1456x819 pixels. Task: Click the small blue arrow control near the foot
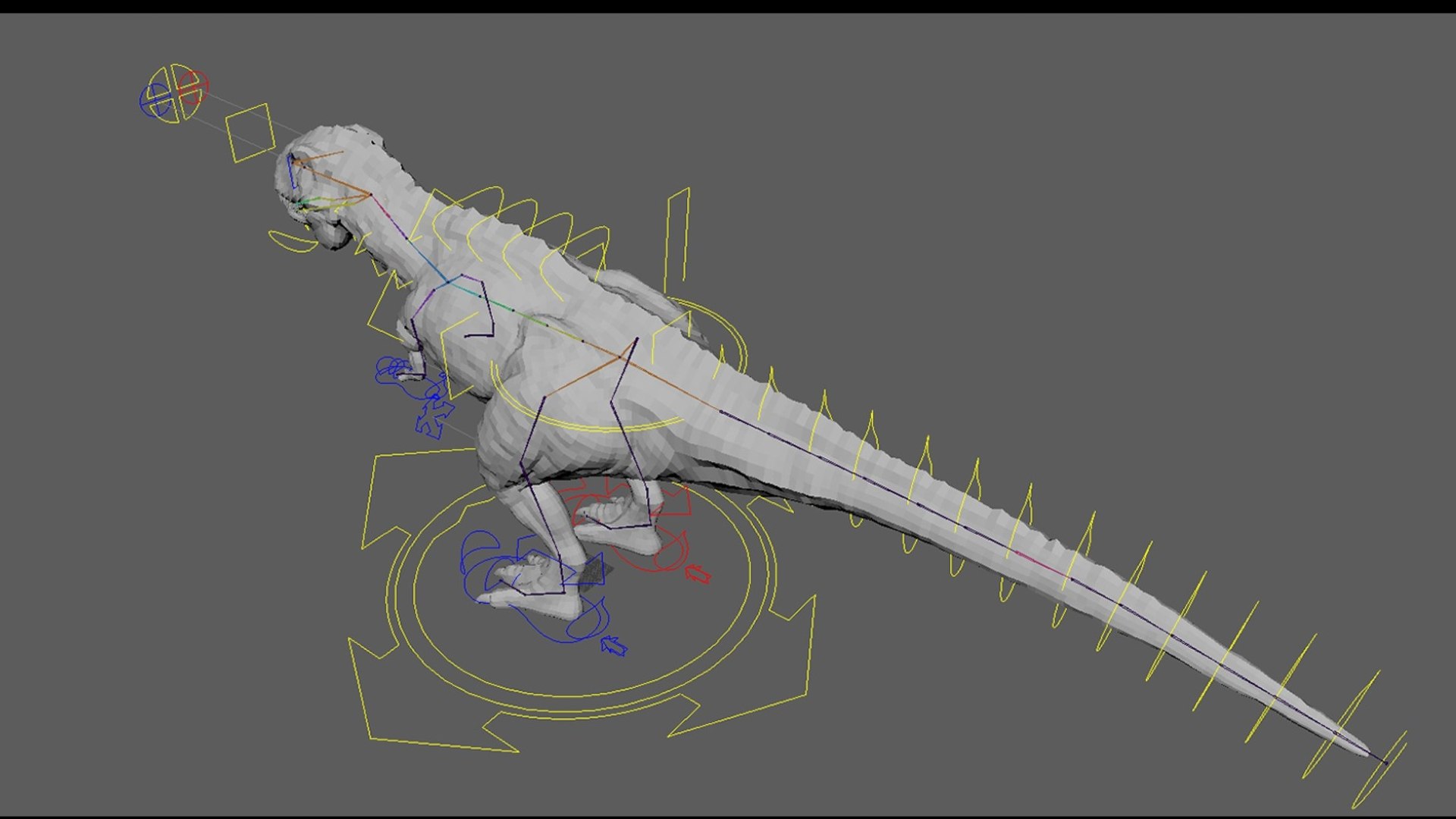(614, 646)
